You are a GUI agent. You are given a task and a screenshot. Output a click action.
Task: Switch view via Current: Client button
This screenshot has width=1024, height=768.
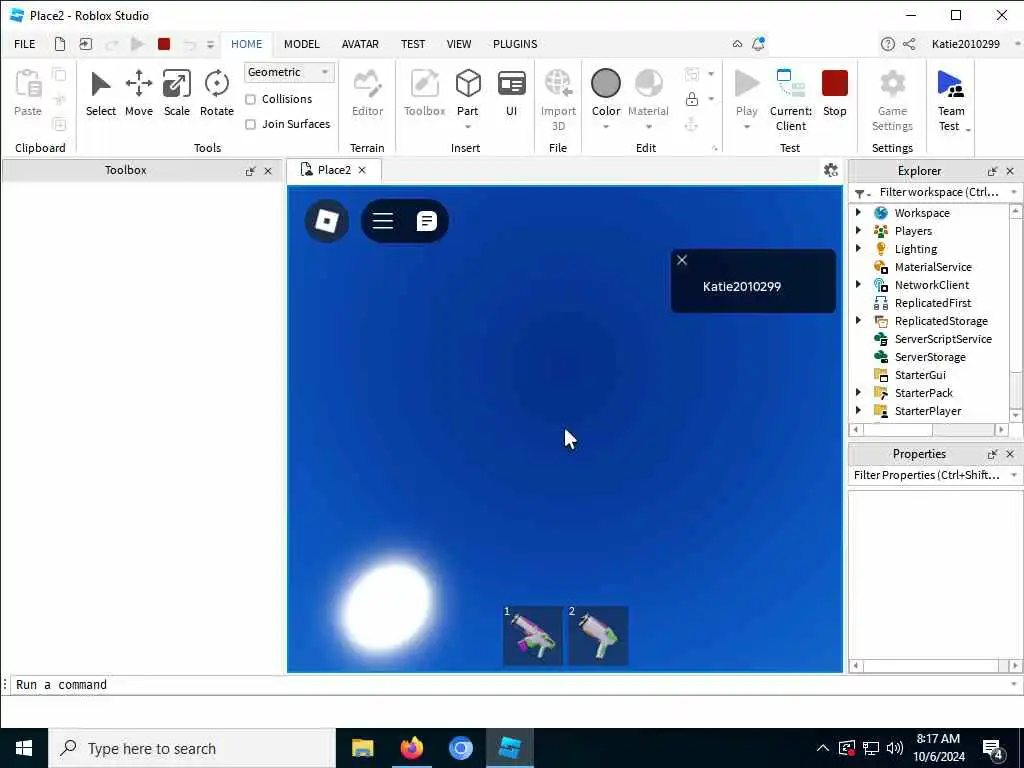point(790,100)
